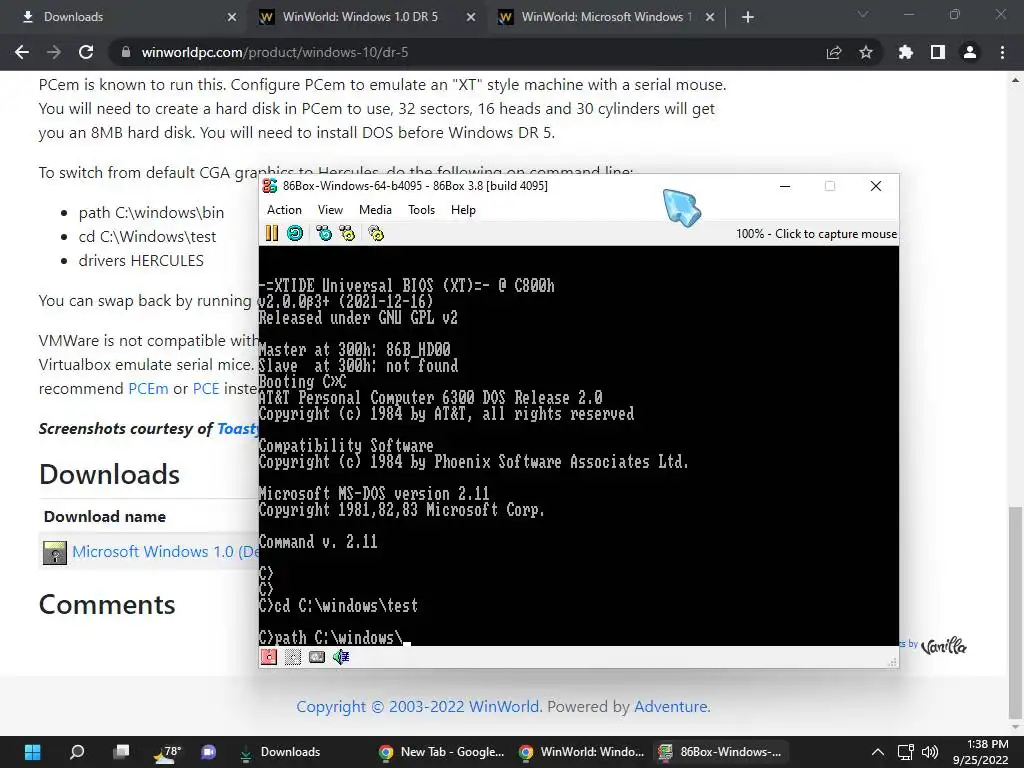Expand hidden system tray icons
1024x768 pixels.
pyautogui.click(x=878, y=752)
